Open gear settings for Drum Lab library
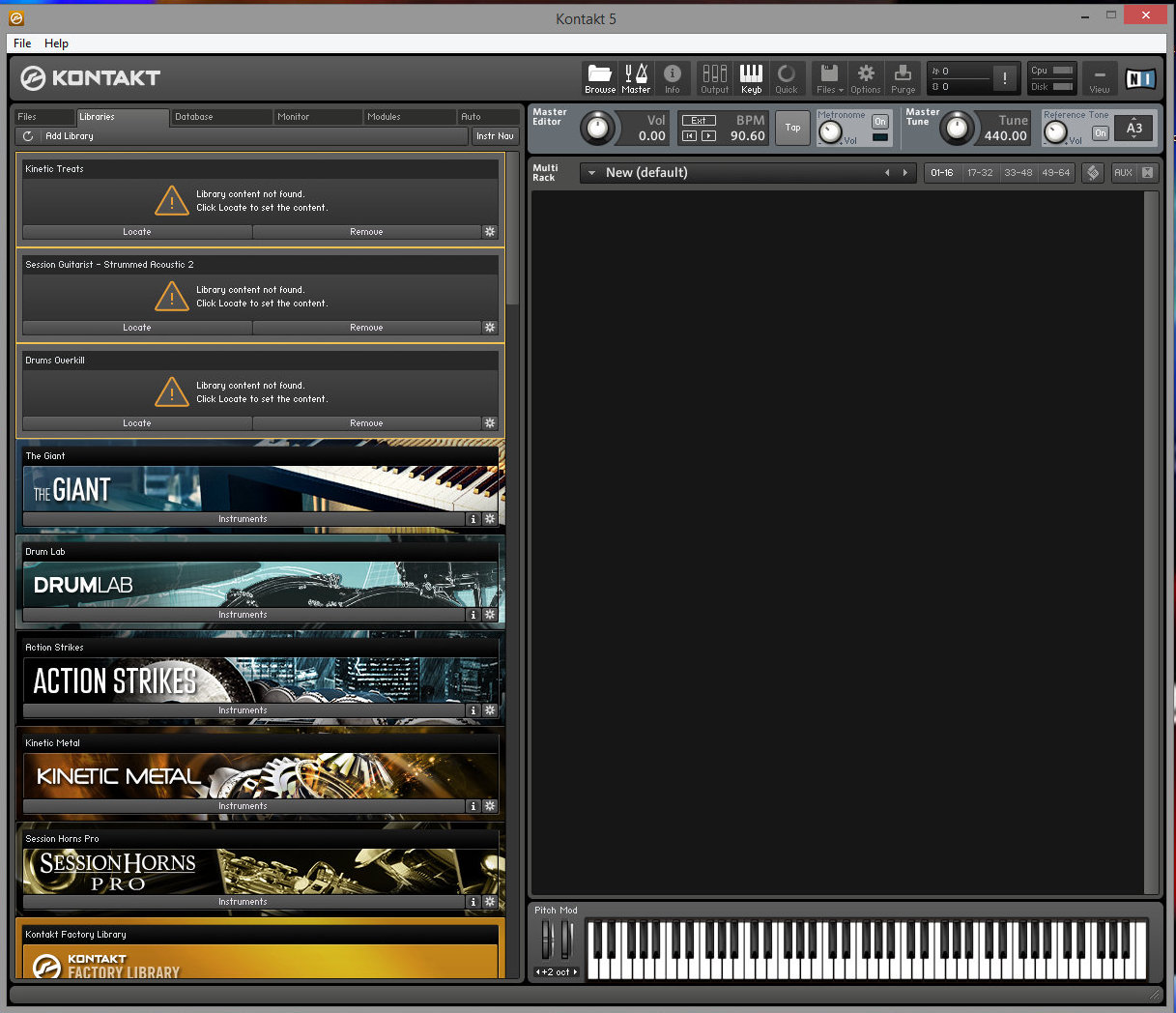Image resolution: width=1176 pixels, height=1013 pixels. (490, 615)
